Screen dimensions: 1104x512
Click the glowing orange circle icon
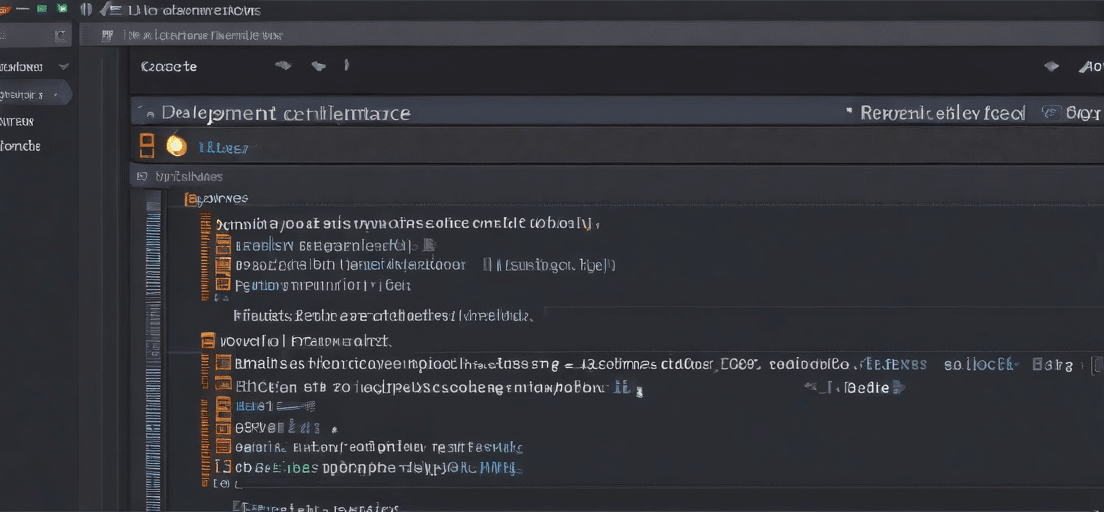(176, 146)
